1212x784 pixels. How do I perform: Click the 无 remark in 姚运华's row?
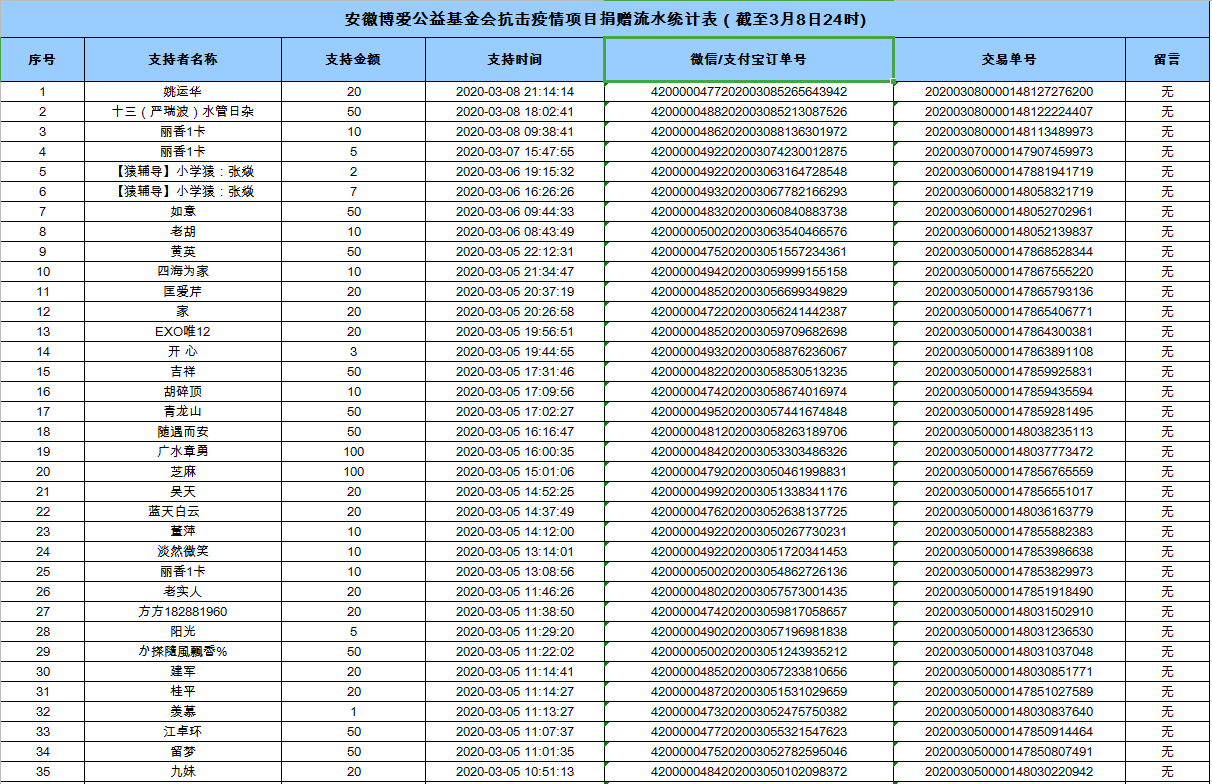click(1167, 92)
